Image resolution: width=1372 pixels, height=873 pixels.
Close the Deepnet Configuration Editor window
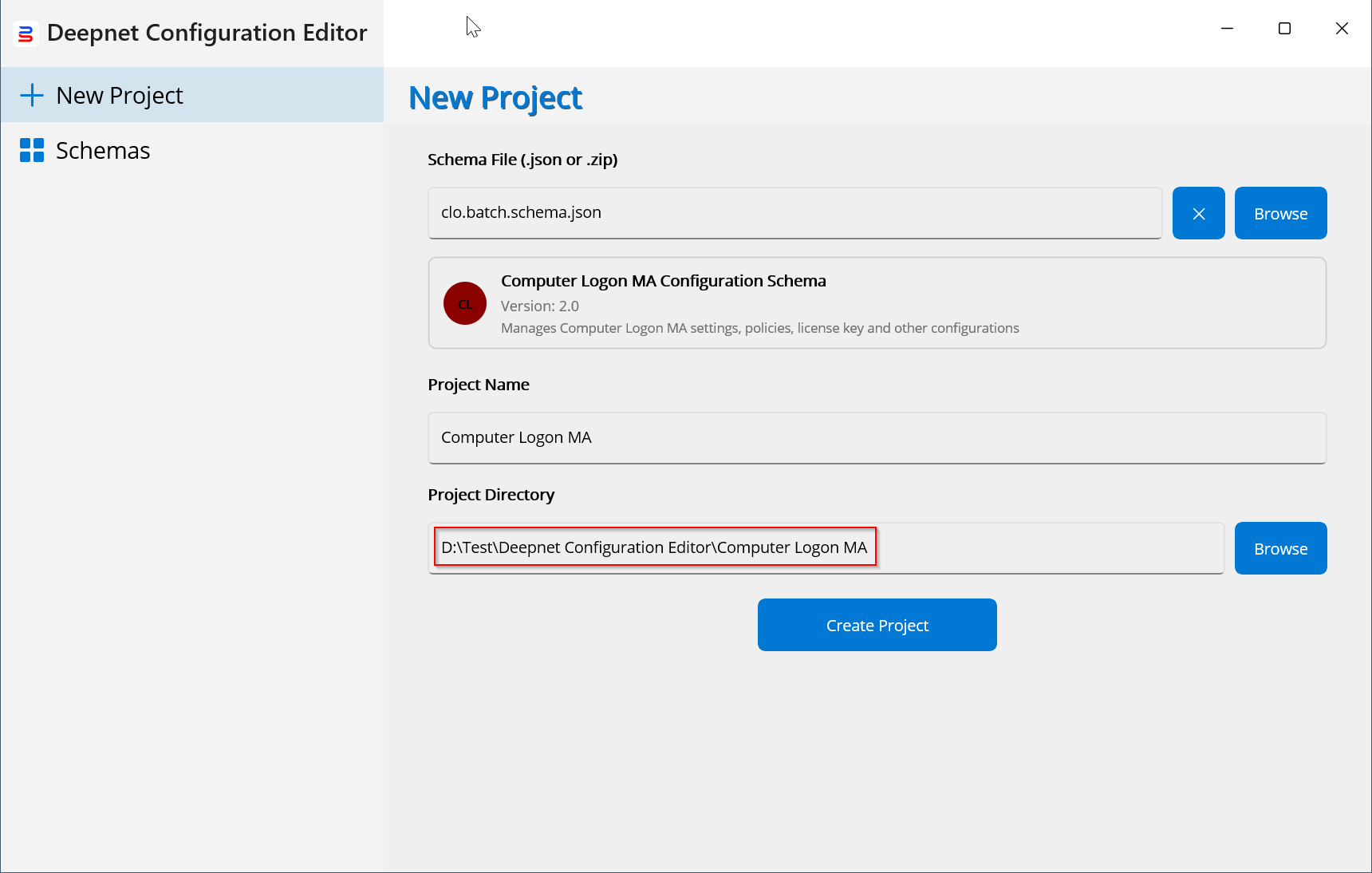1342,29
